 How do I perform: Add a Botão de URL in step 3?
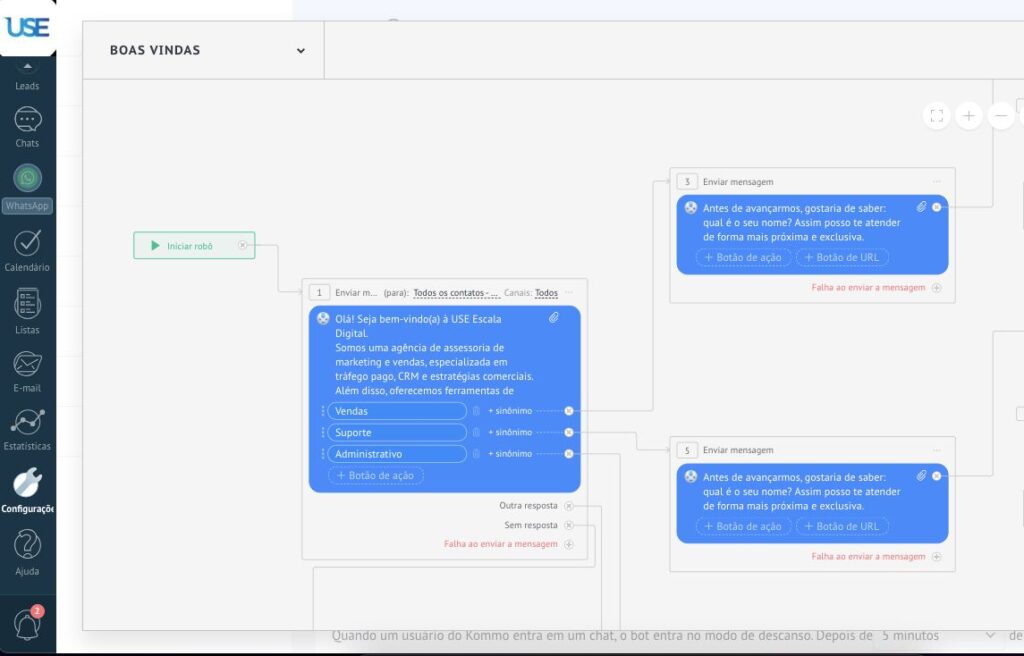842,257
